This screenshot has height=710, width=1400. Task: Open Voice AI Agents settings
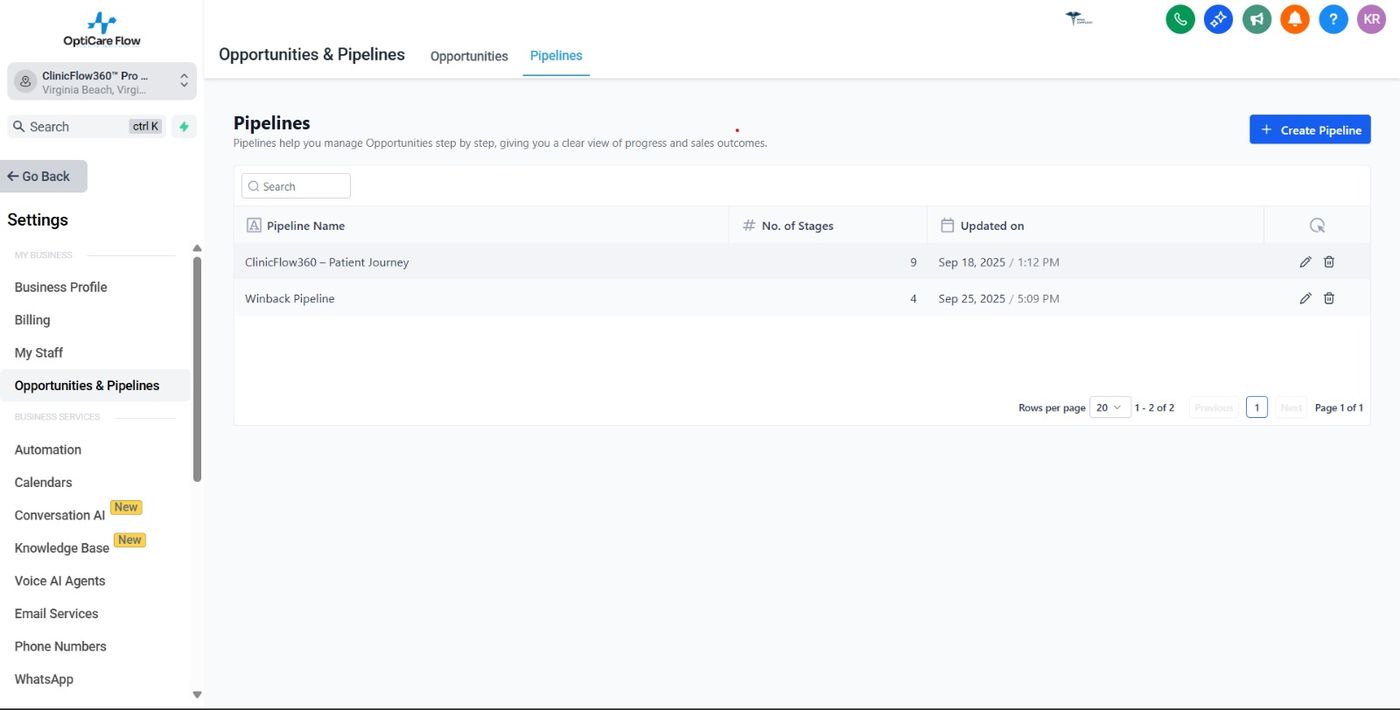click(60, 581)
